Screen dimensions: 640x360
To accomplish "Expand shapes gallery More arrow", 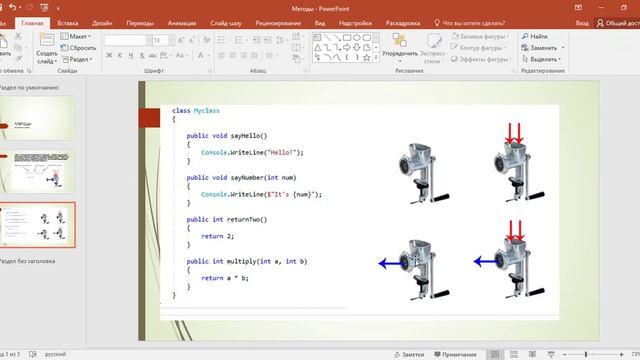I will 376,58.
